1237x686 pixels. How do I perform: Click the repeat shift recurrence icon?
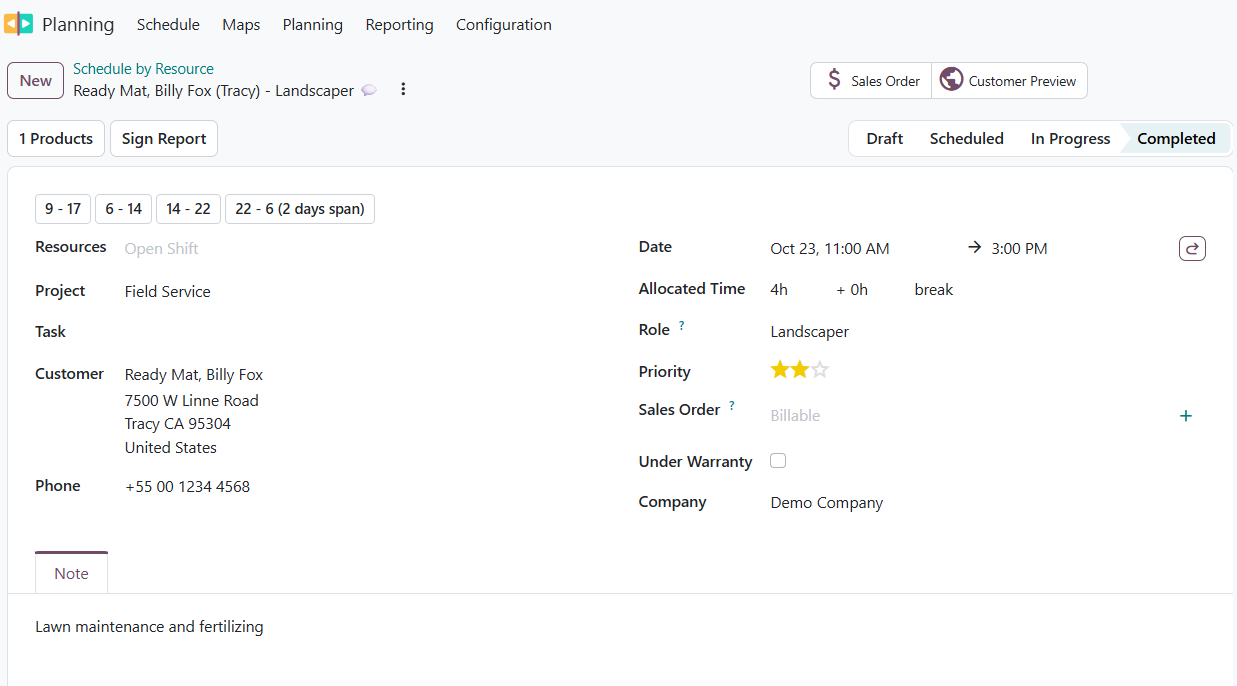[1192, 248]
